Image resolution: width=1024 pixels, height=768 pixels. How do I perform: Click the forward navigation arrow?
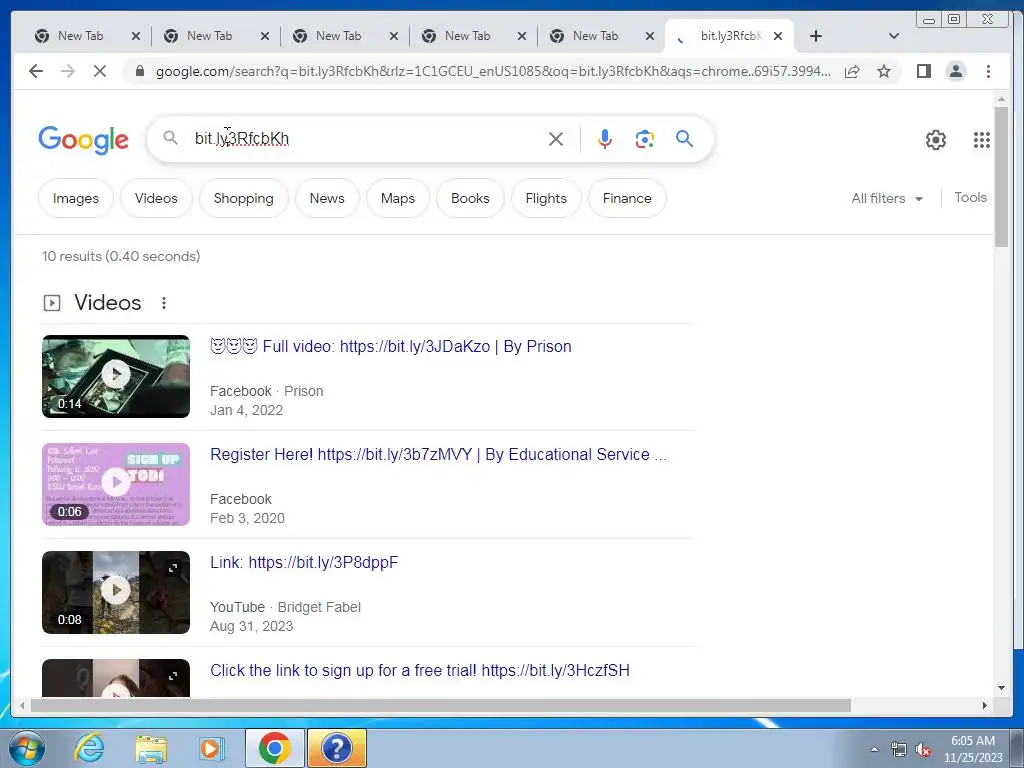(68, 71)
